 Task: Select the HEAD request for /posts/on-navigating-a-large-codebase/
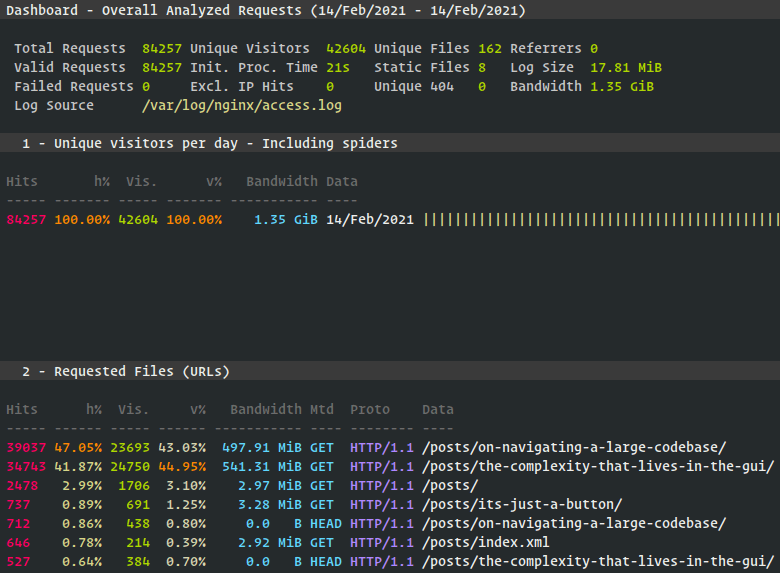573,523
